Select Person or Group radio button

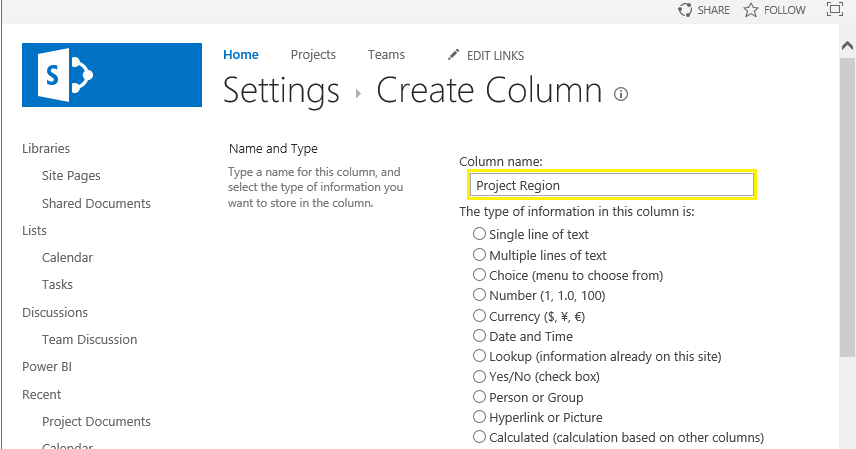[x=479, y=397]
